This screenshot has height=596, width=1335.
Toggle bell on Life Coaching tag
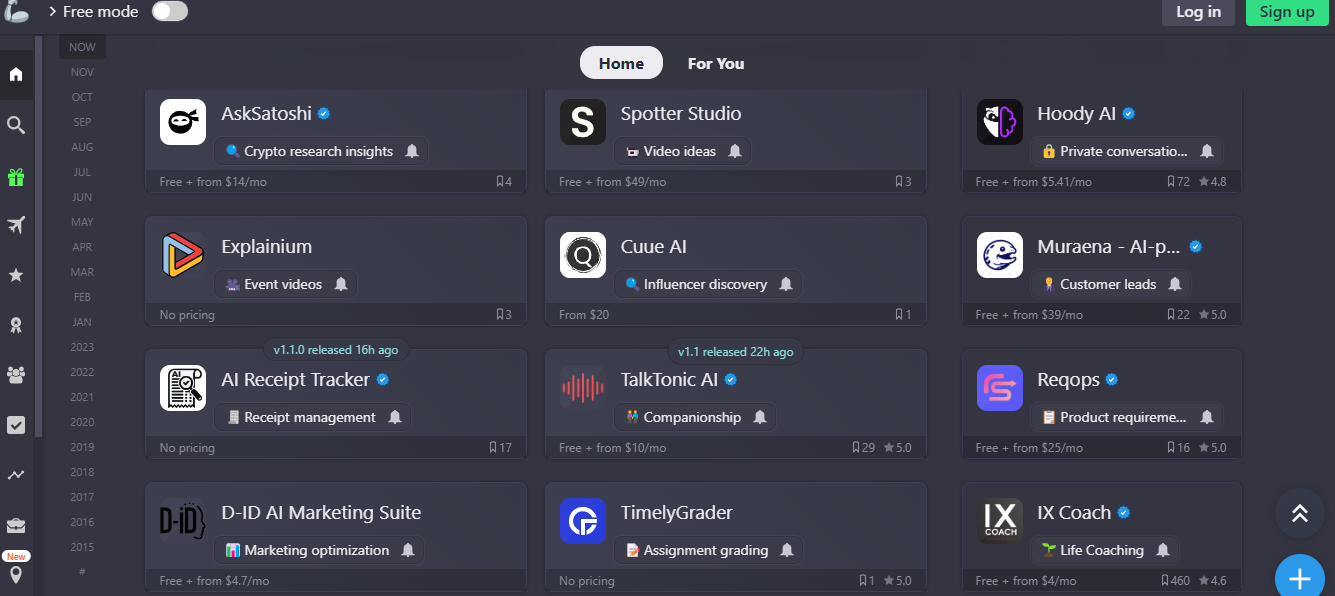click(x=1163, y=550)
